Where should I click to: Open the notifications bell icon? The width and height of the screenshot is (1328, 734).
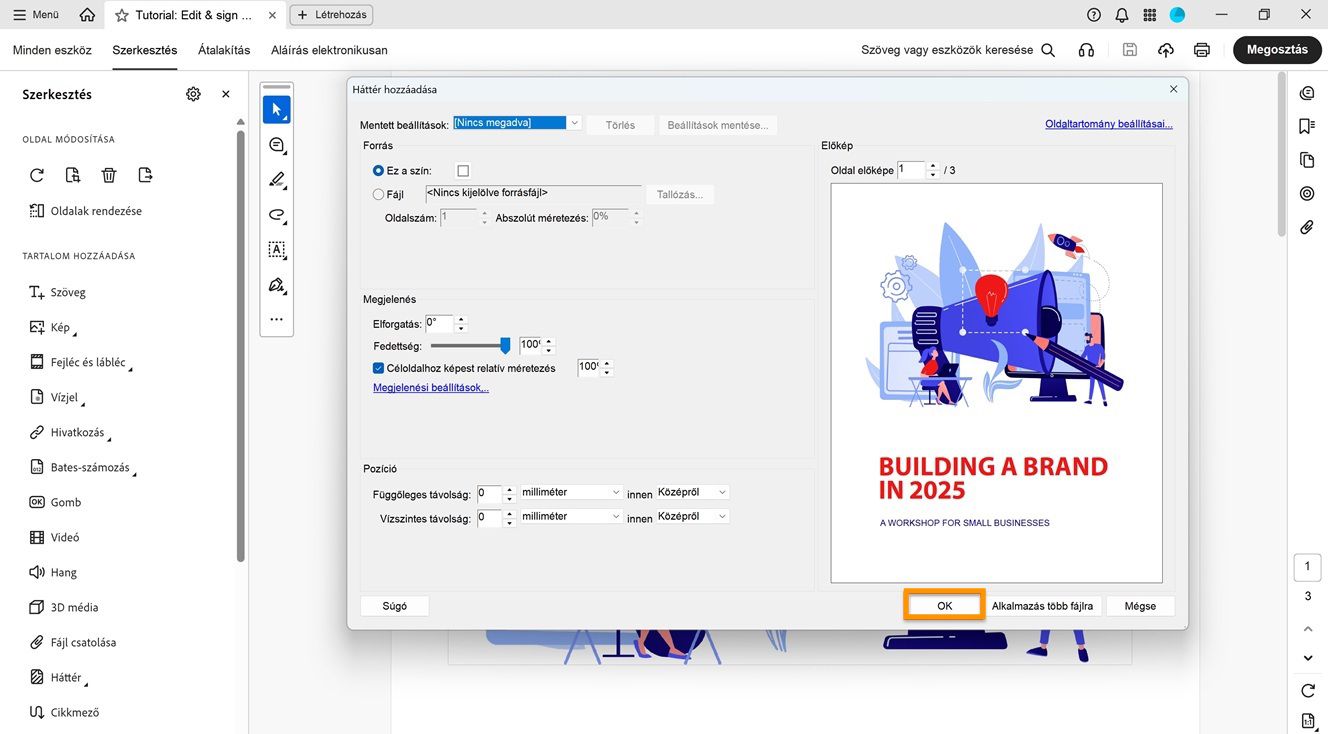(1122, 15)
